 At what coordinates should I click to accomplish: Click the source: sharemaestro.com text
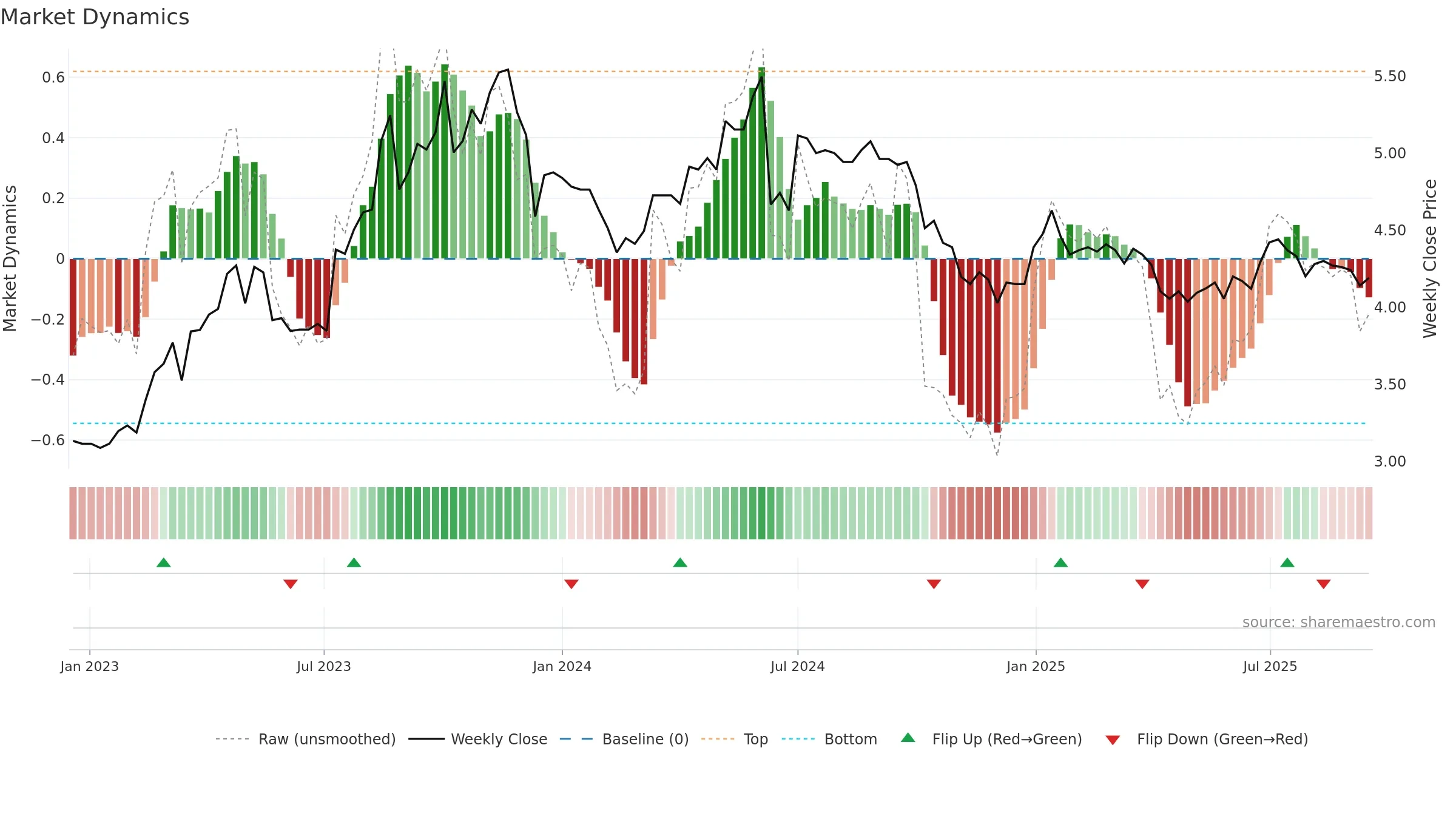tap(1339, 622)
